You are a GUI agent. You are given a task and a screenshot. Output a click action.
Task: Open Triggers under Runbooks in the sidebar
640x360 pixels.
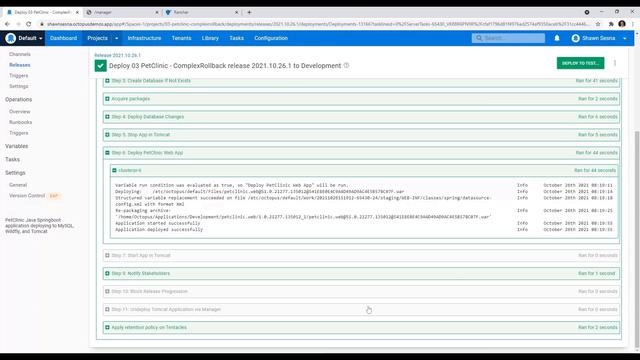point(19,133)
